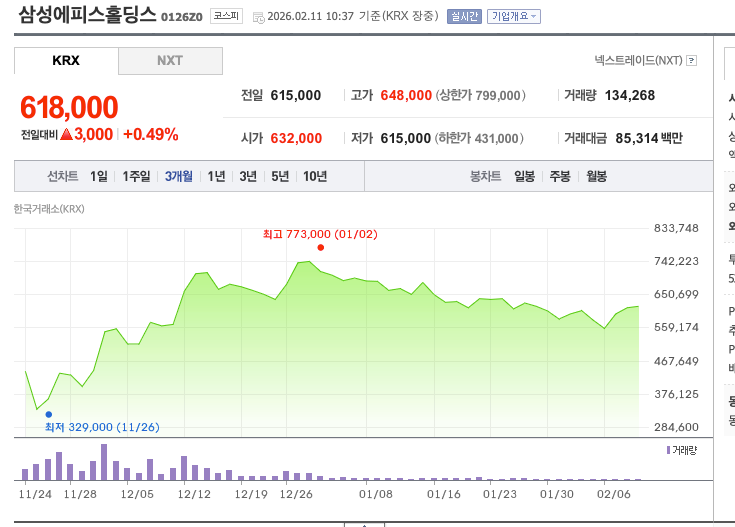735x527 pixels.
Task: Click the 넥스트레이드(NXT) link
Action: (638, 60)
